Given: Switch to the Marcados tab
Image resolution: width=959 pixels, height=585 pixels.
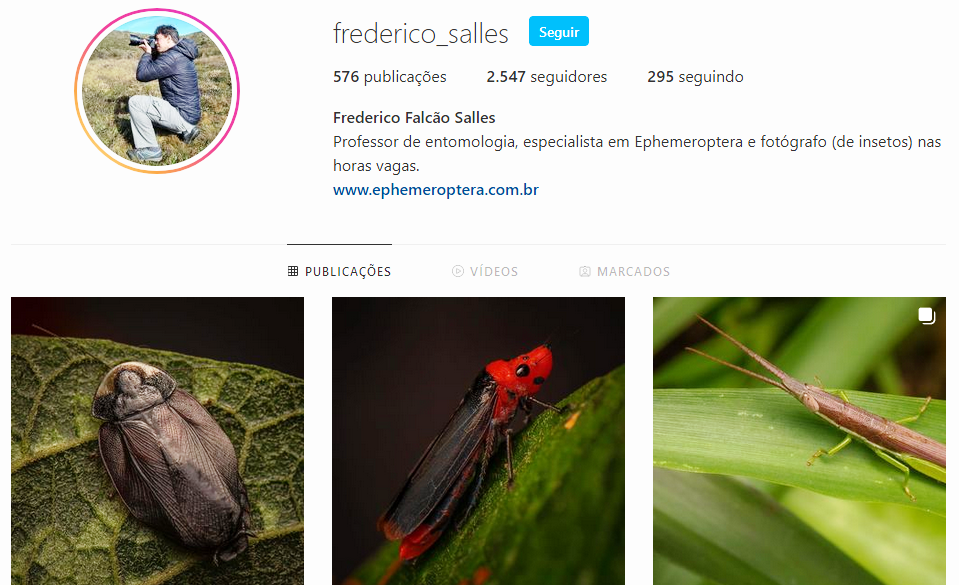Looking at the screenshot, I should click(x=624, y=271).
